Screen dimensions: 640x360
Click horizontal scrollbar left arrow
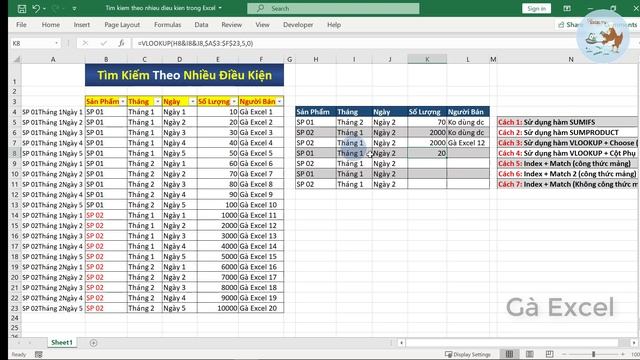[402, 343]
